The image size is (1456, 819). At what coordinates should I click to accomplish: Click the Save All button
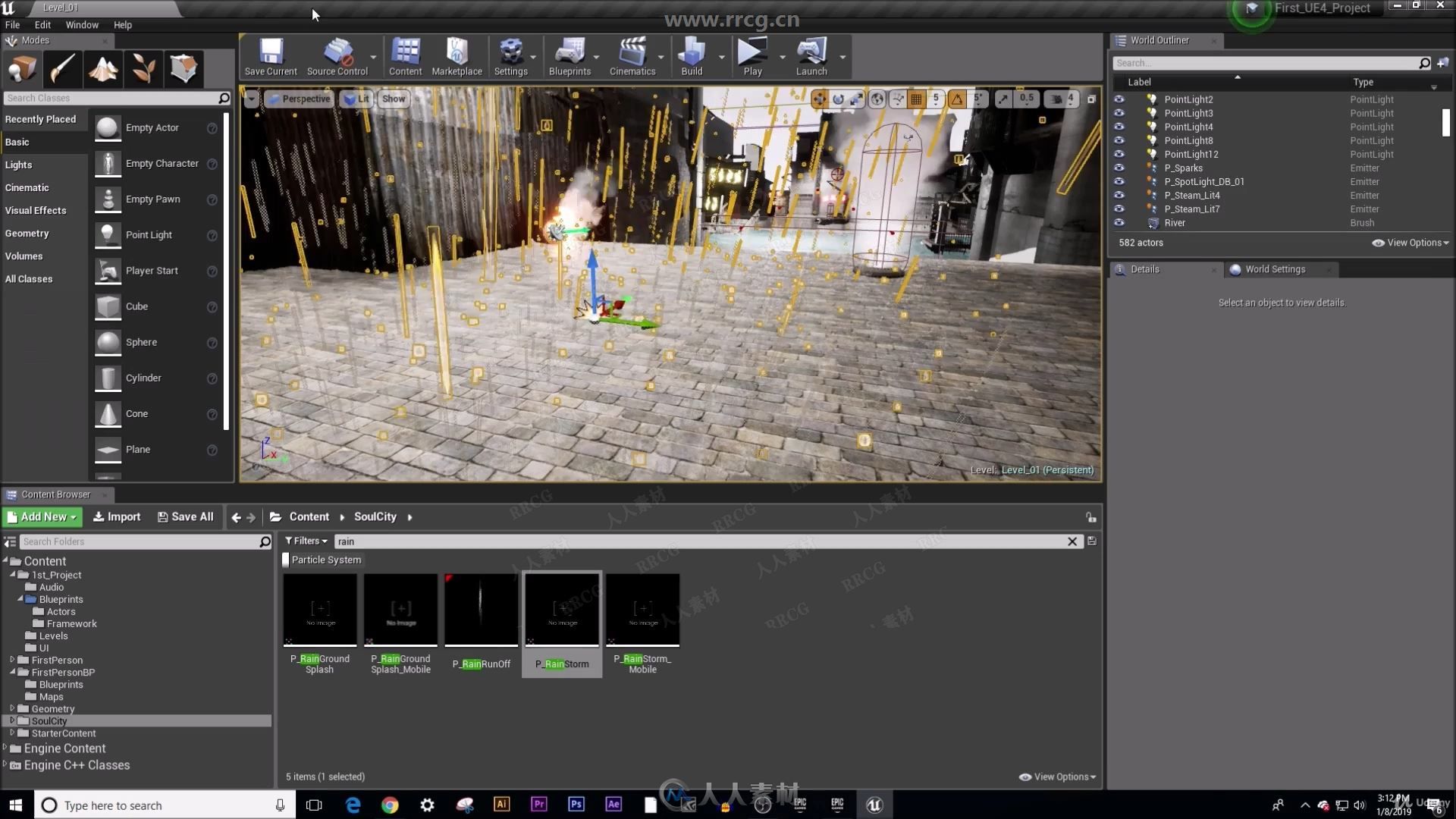coord(185,516)
